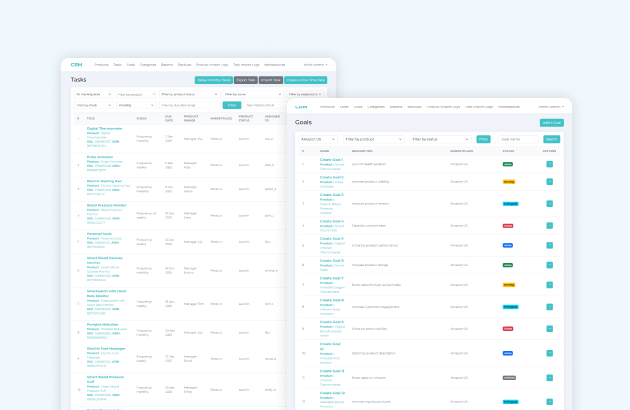The height and width of the screenshot is (410, 630).
Task: Open Task Import Logs in Tasks window navbar
Action: coord(246,65)
